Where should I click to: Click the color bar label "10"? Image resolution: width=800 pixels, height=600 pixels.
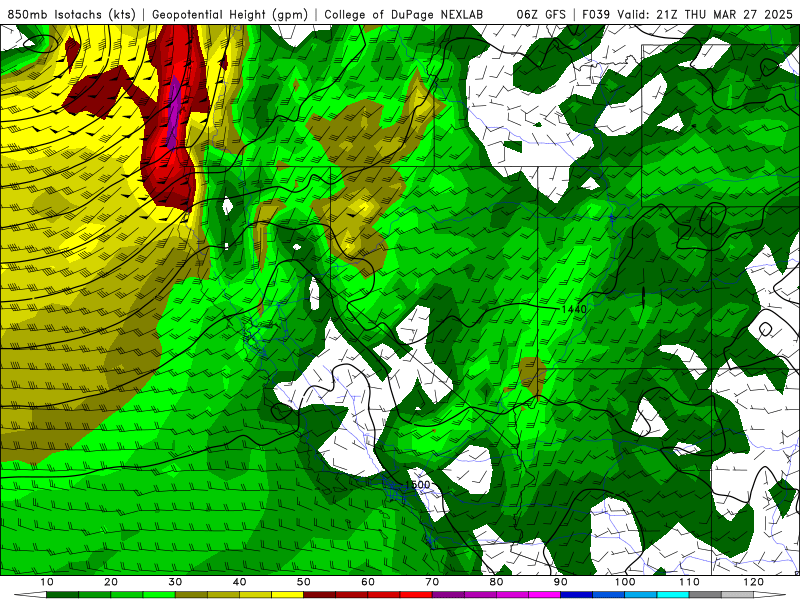pyautogui.click(x=46, y=582)
